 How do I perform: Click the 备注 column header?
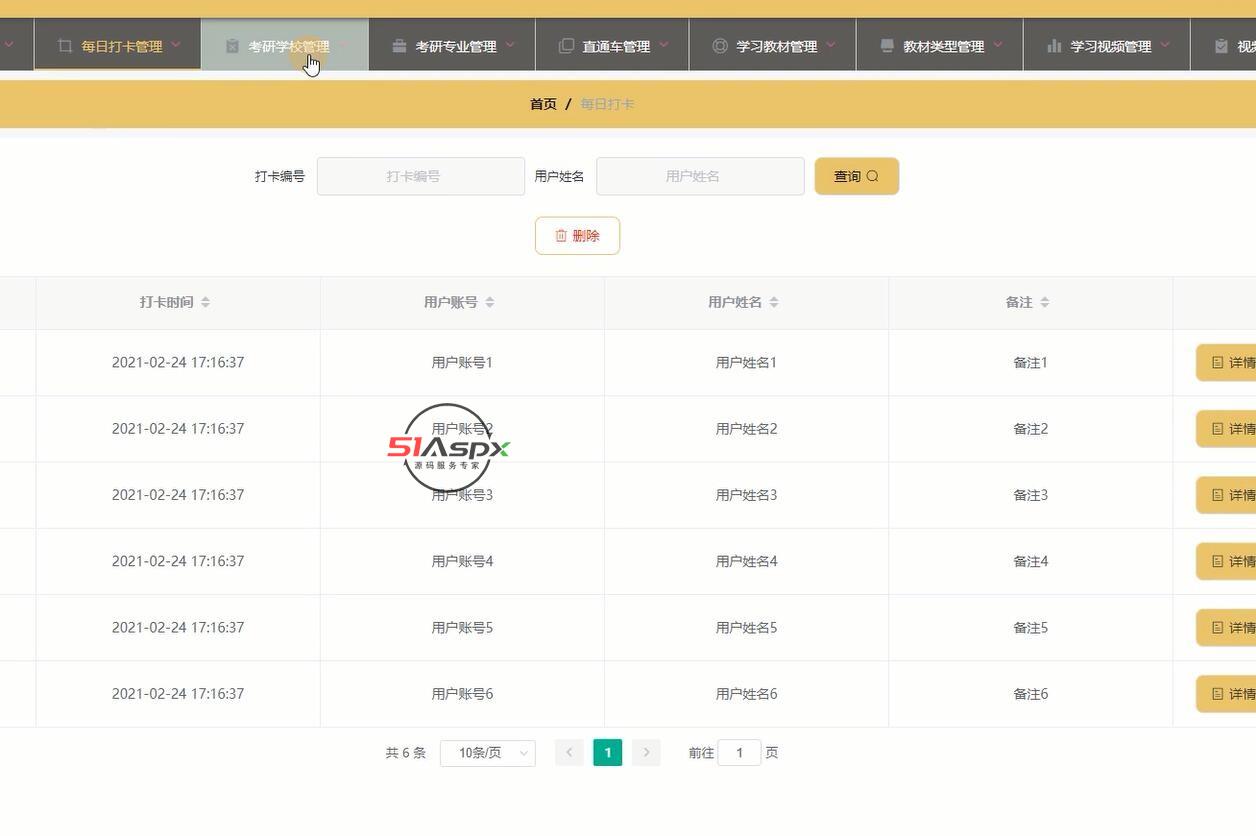pos(1030,302)
